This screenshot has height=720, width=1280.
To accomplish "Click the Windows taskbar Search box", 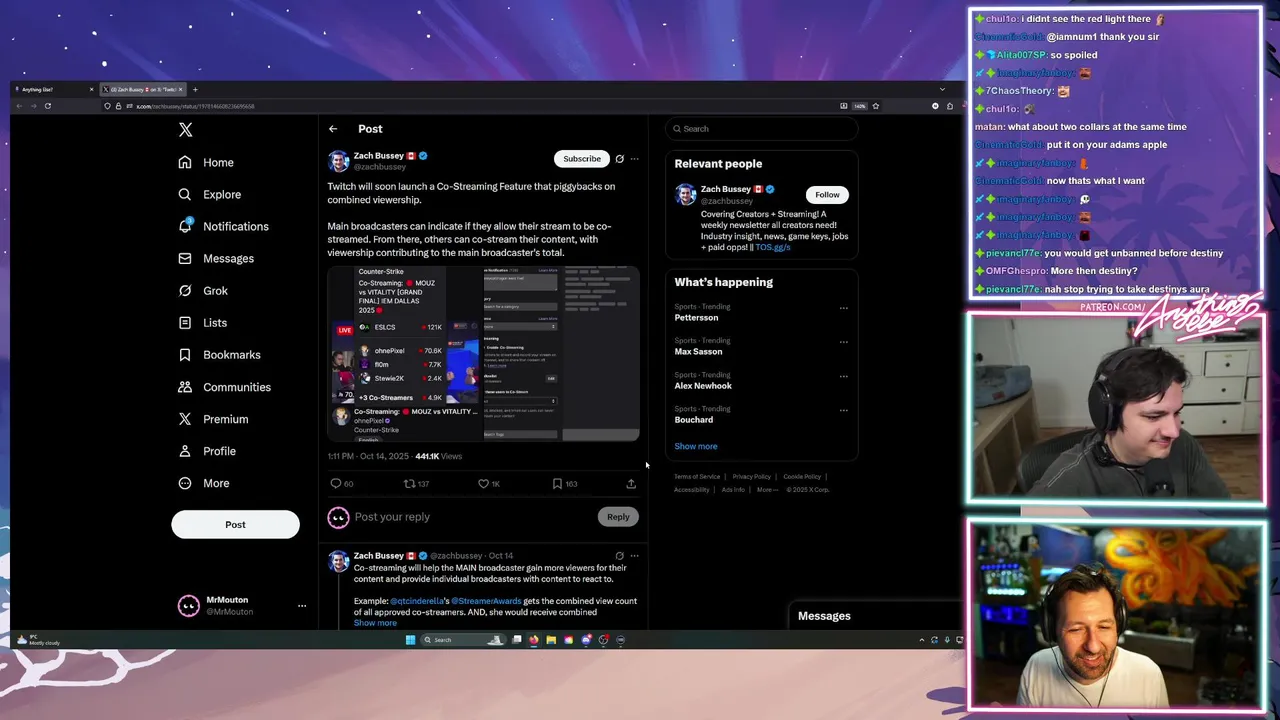I will tap(463, 640).
